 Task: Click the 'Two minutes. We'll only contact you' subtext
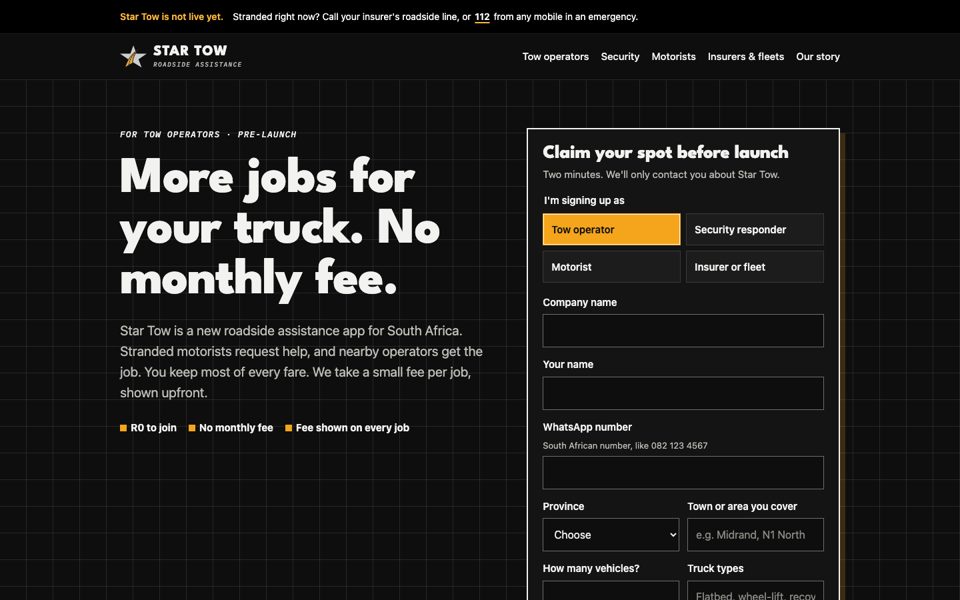pyautogui.click(x=661, y=174)
